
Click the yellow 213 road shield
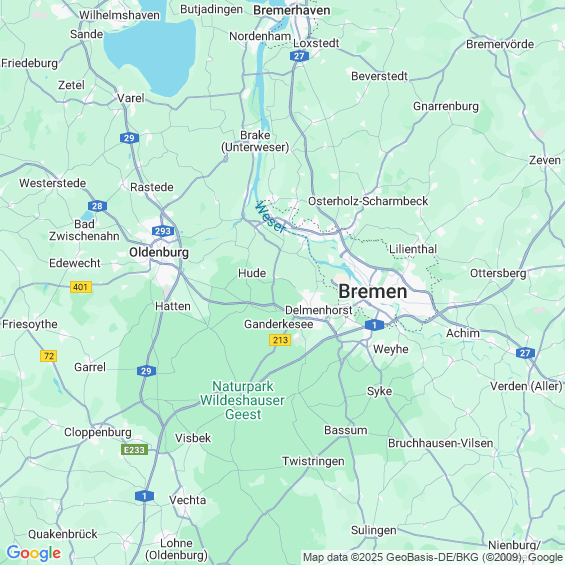pos(280,340)
